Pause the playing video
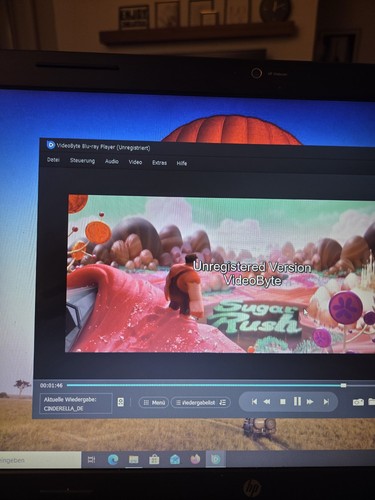This screenshot has height=500, width=375. (297, 401)
